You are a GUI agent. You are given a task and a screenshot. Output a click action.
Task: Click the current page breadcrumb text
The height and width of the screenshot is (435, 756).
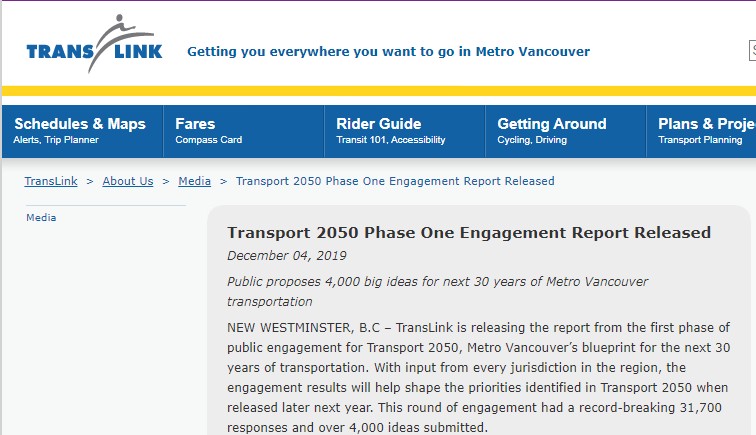point(395,181)
